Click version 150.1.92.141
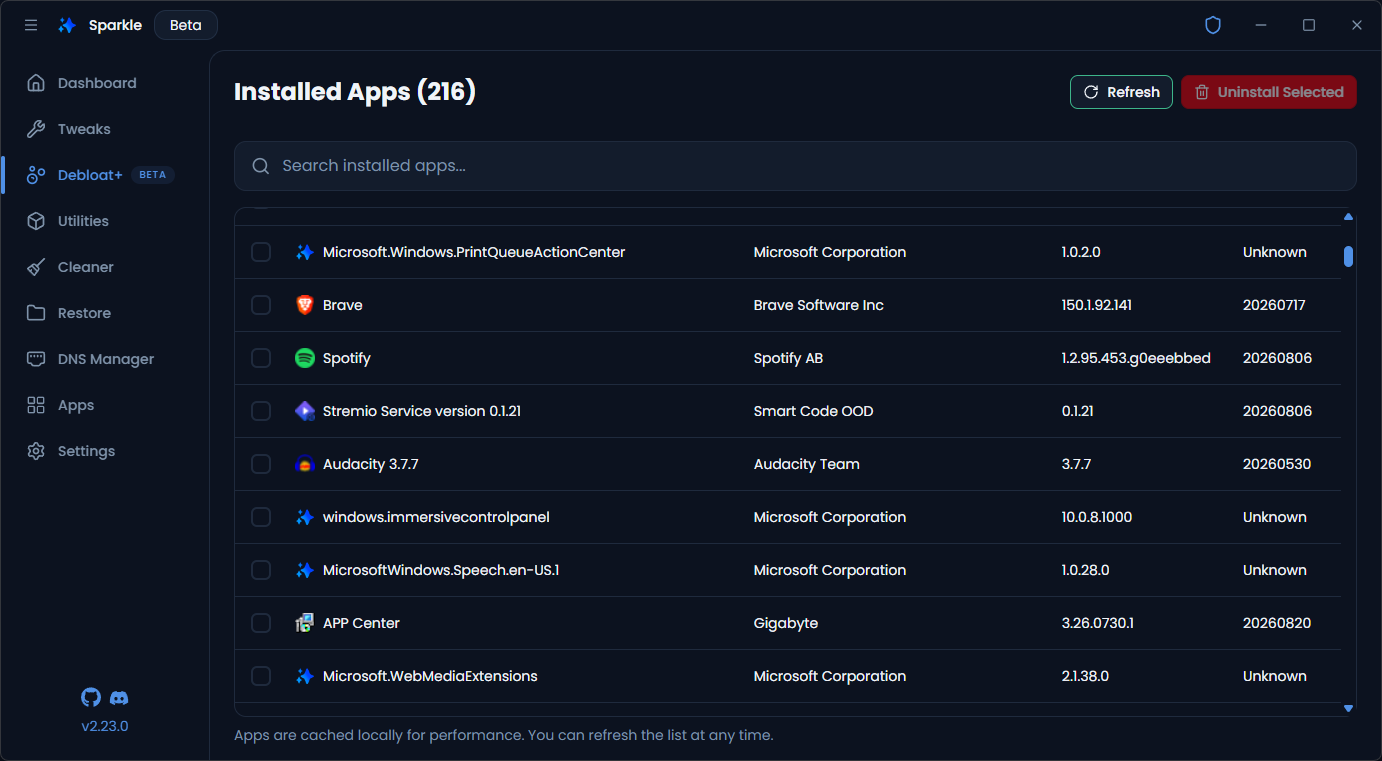This screenshot has height=761, width=1382. click(1096, 305)
